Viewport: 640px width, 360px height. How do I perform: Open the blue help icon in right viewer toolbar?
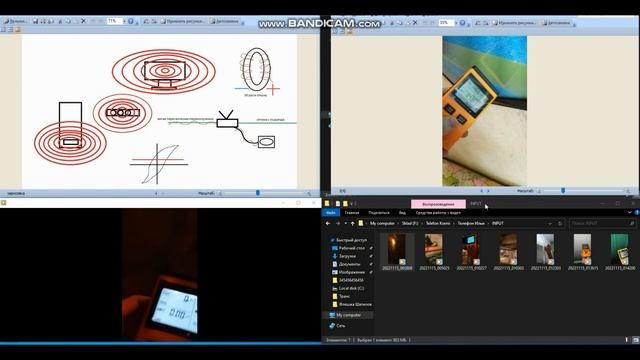[462, 23]
